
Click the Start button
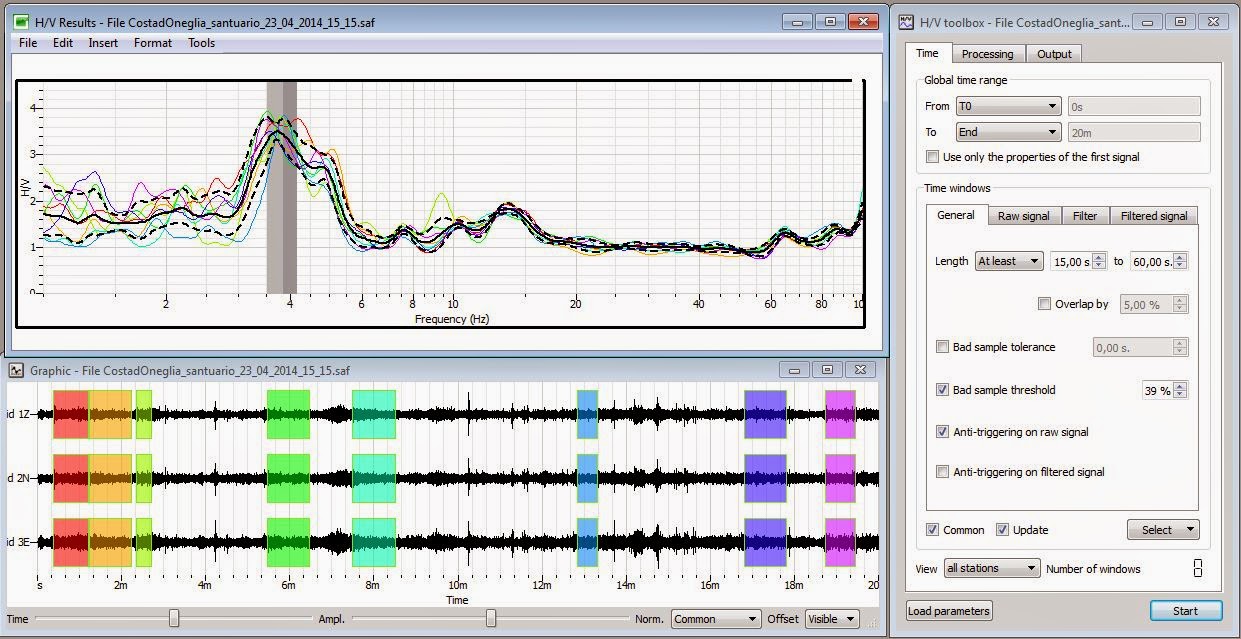1186,611
